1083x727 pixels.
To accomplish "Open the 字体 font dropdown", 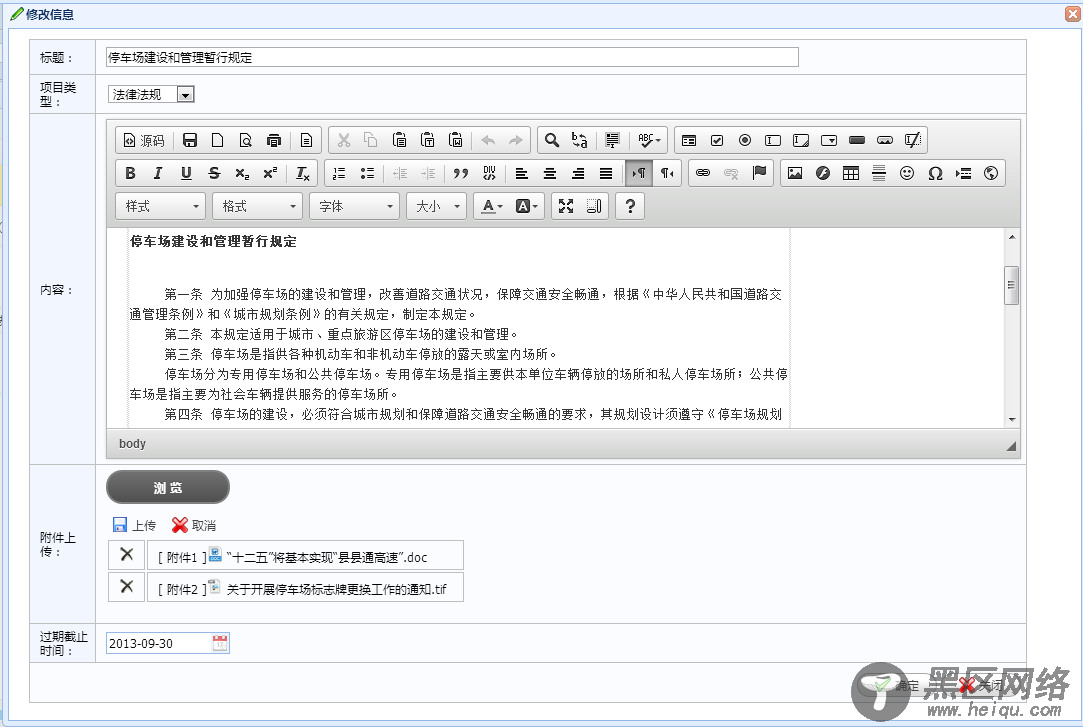I will (354, 206).
